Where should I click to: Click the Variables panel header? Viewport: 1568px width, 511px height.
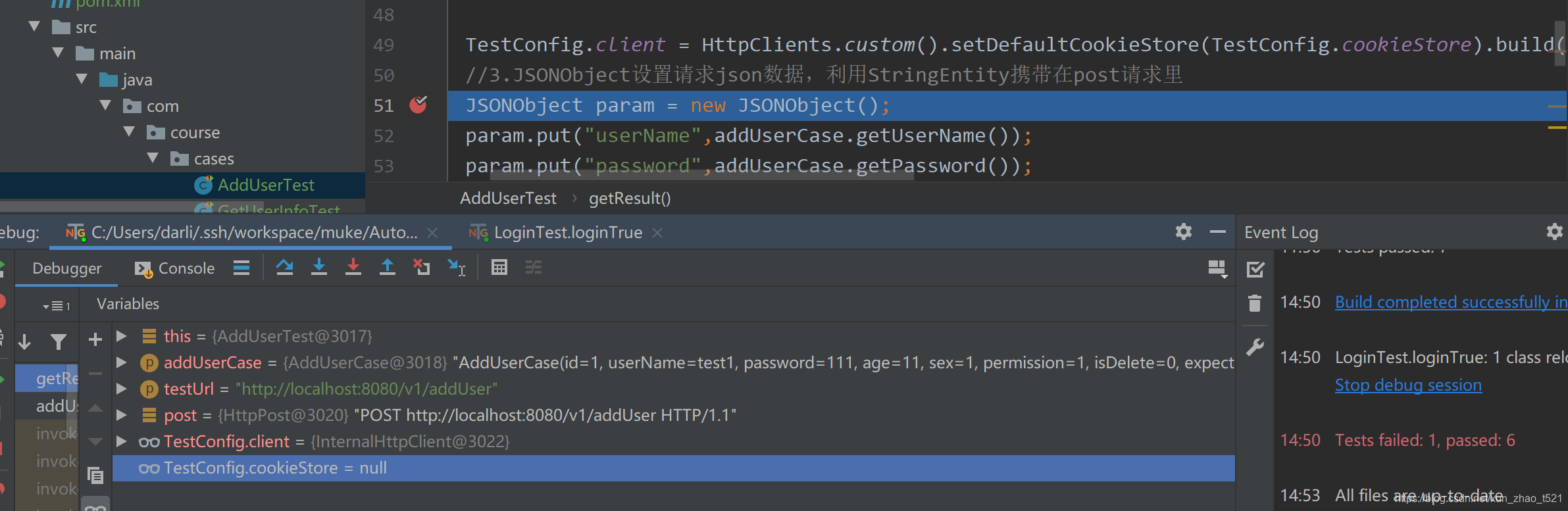click(x=128, y=304)
